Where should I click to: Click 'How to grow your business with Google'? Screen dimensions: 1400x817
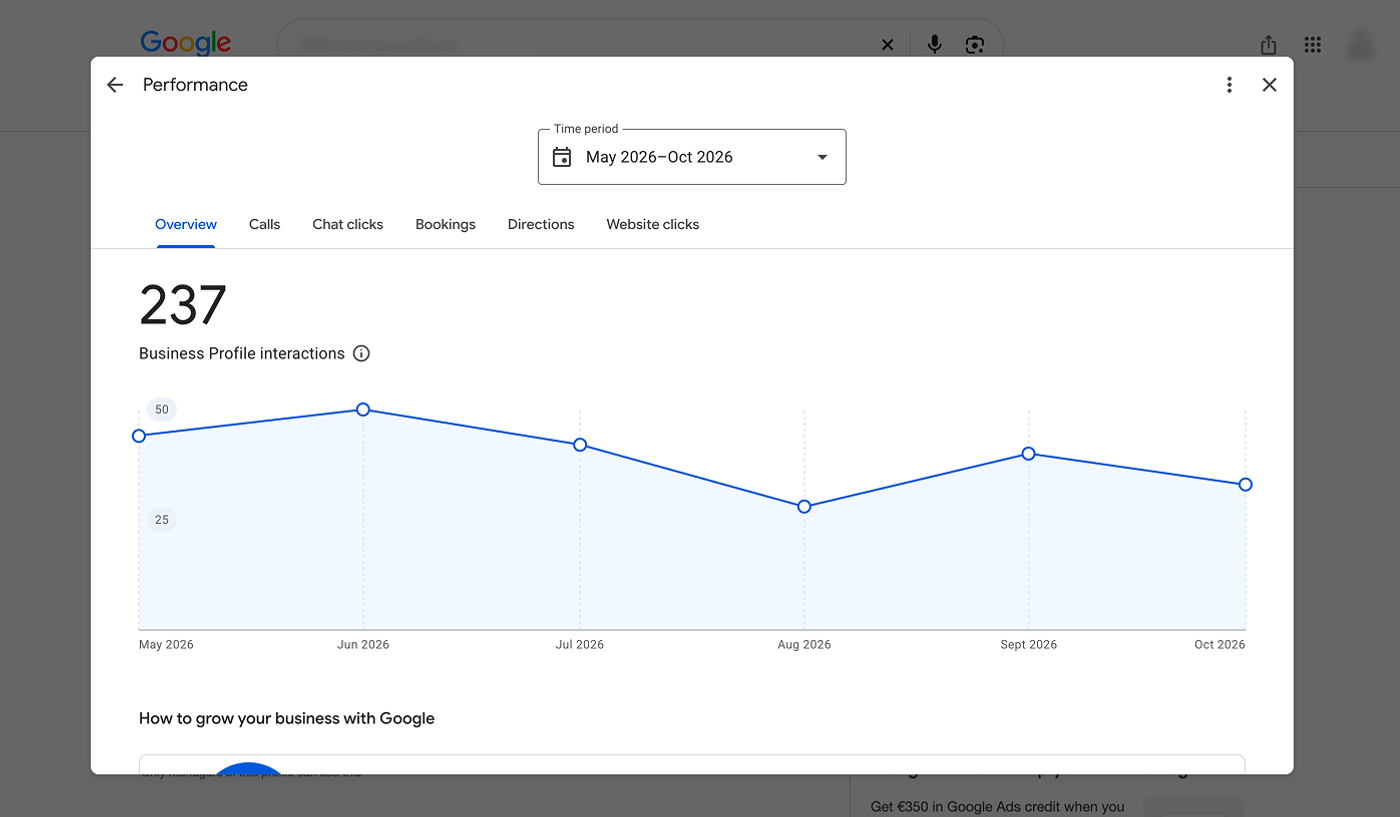tap(287, 718)
